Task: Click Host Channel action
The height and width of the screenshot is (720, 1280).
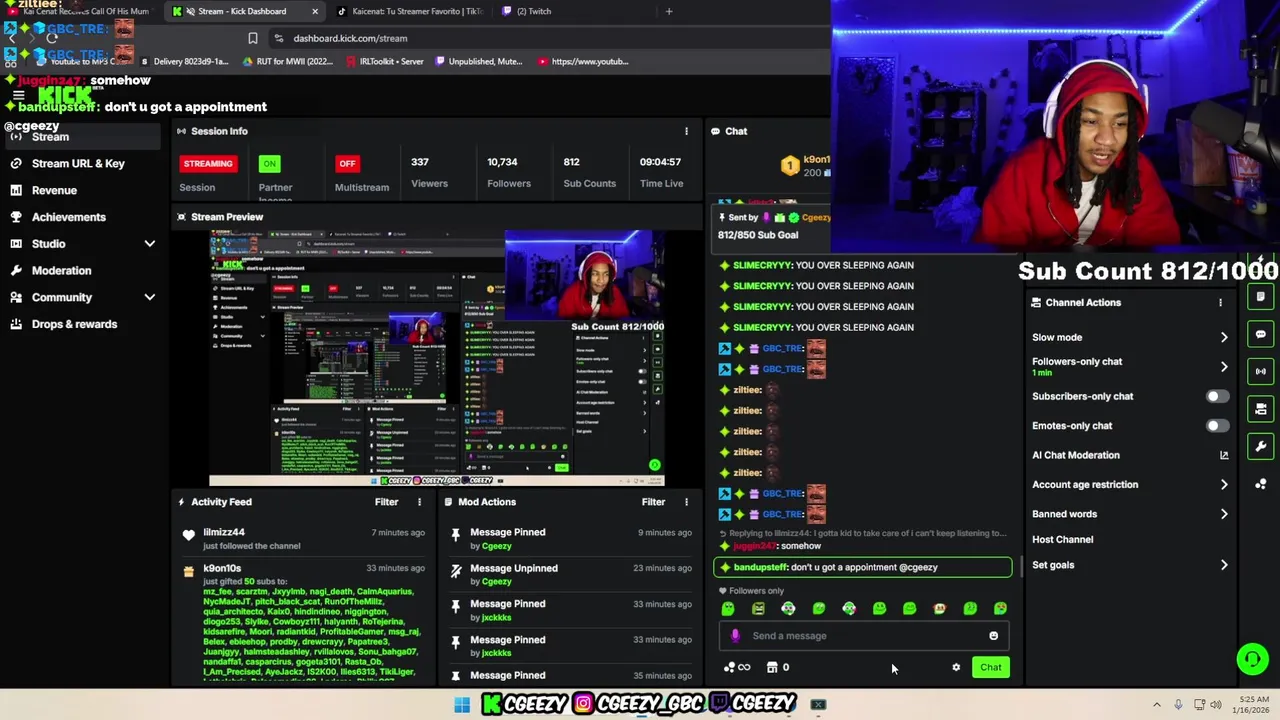Action: click(1062, 540)
